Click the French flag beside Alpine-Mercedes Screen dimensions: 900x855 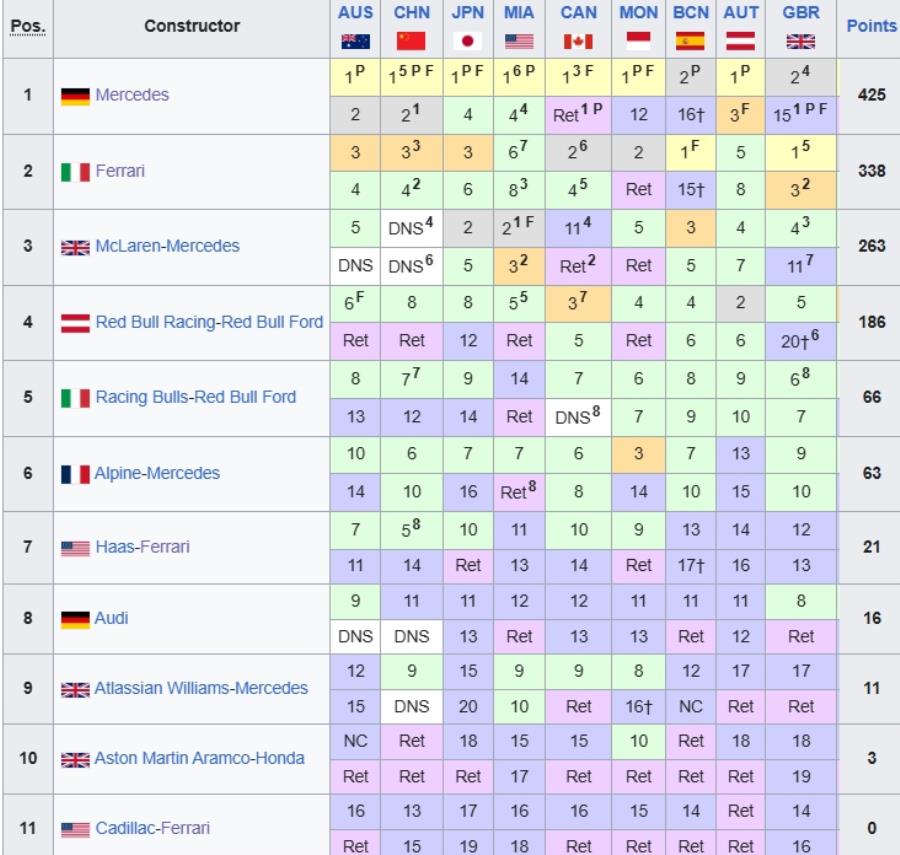pyautogui.click(x=75, y=474)
